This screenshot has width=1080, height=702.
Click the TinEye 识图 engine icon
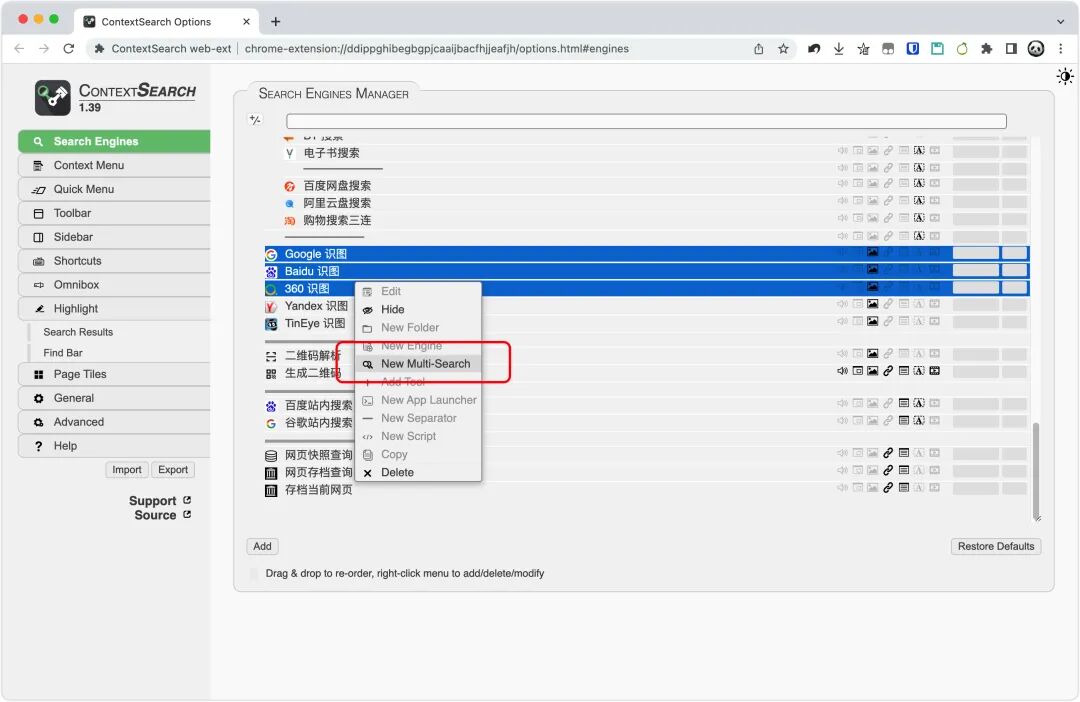tap(271, 323)
